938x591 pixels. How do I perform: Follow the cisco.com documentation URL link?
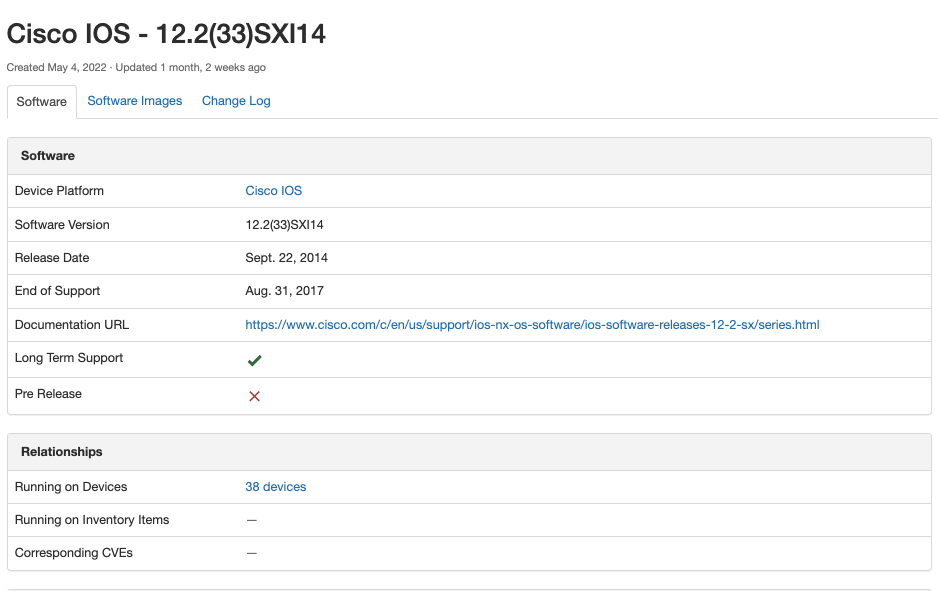[532, 325]
